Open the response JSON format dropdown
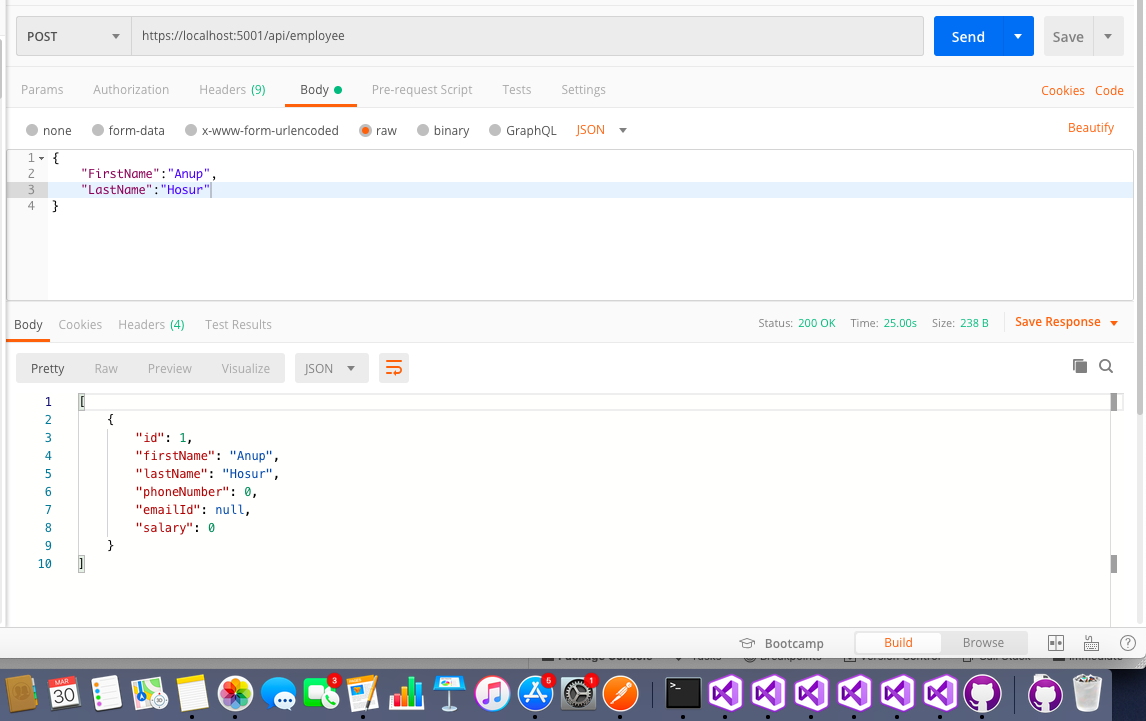Image resolution: width=1146 pixels, height=721 pixels. (330, 368)
